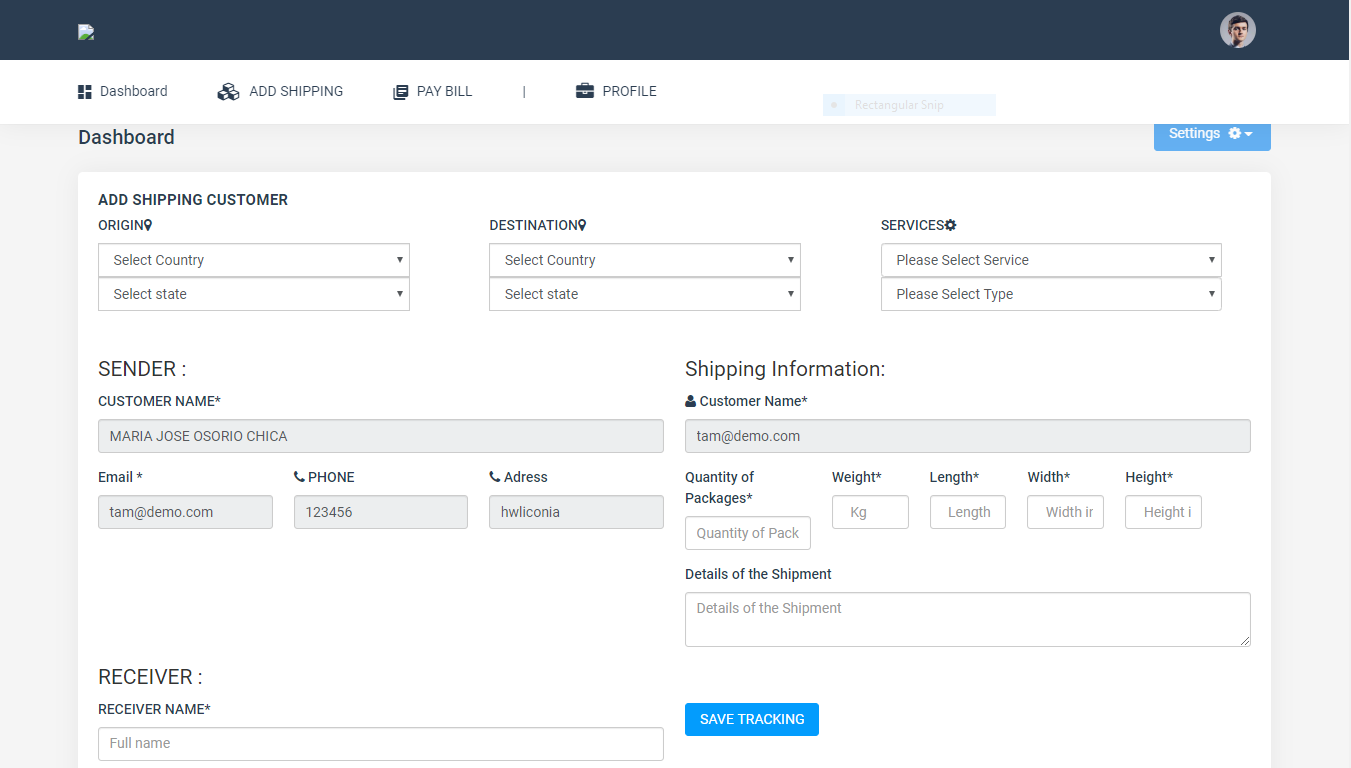Open the Destination Select Country dropdown

[645, 260]
